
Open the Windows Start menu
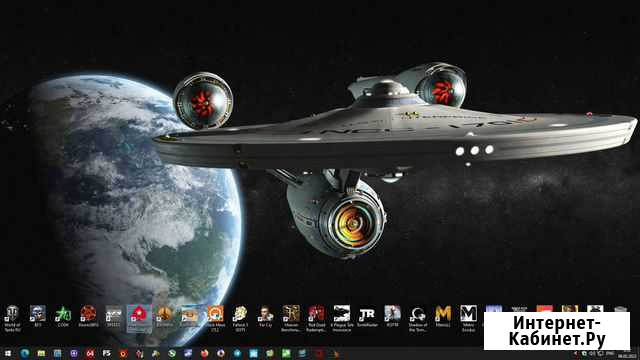coord(8,353)
